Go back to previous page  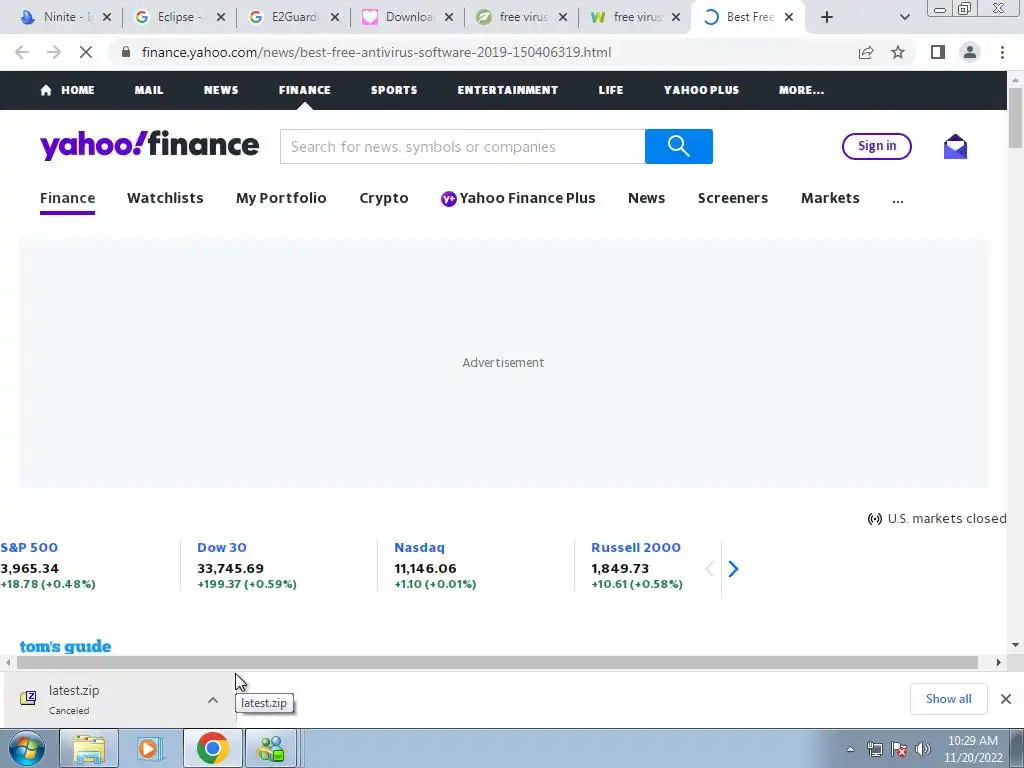22,52
